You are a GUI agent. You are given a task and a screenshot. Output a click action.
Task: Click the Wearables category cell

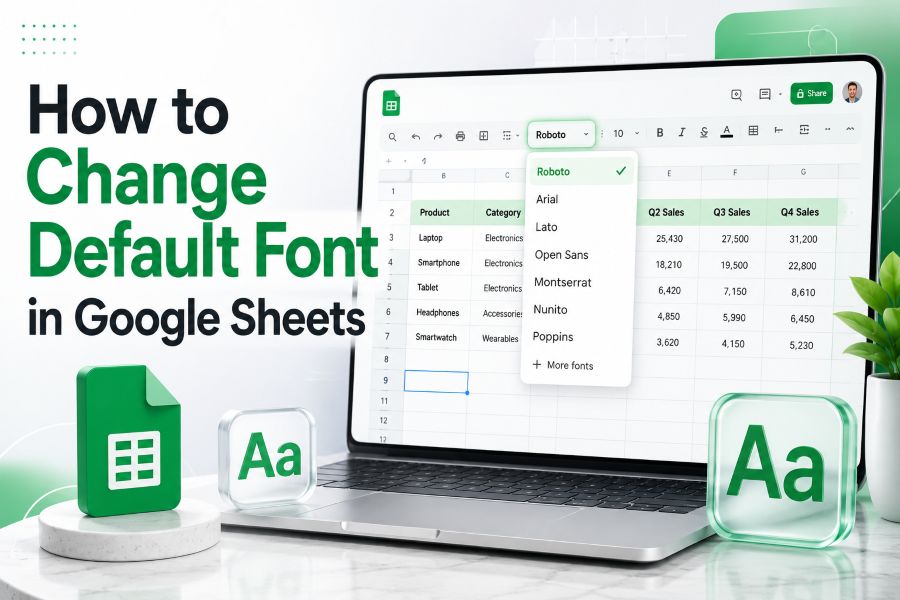coord(497,339)
